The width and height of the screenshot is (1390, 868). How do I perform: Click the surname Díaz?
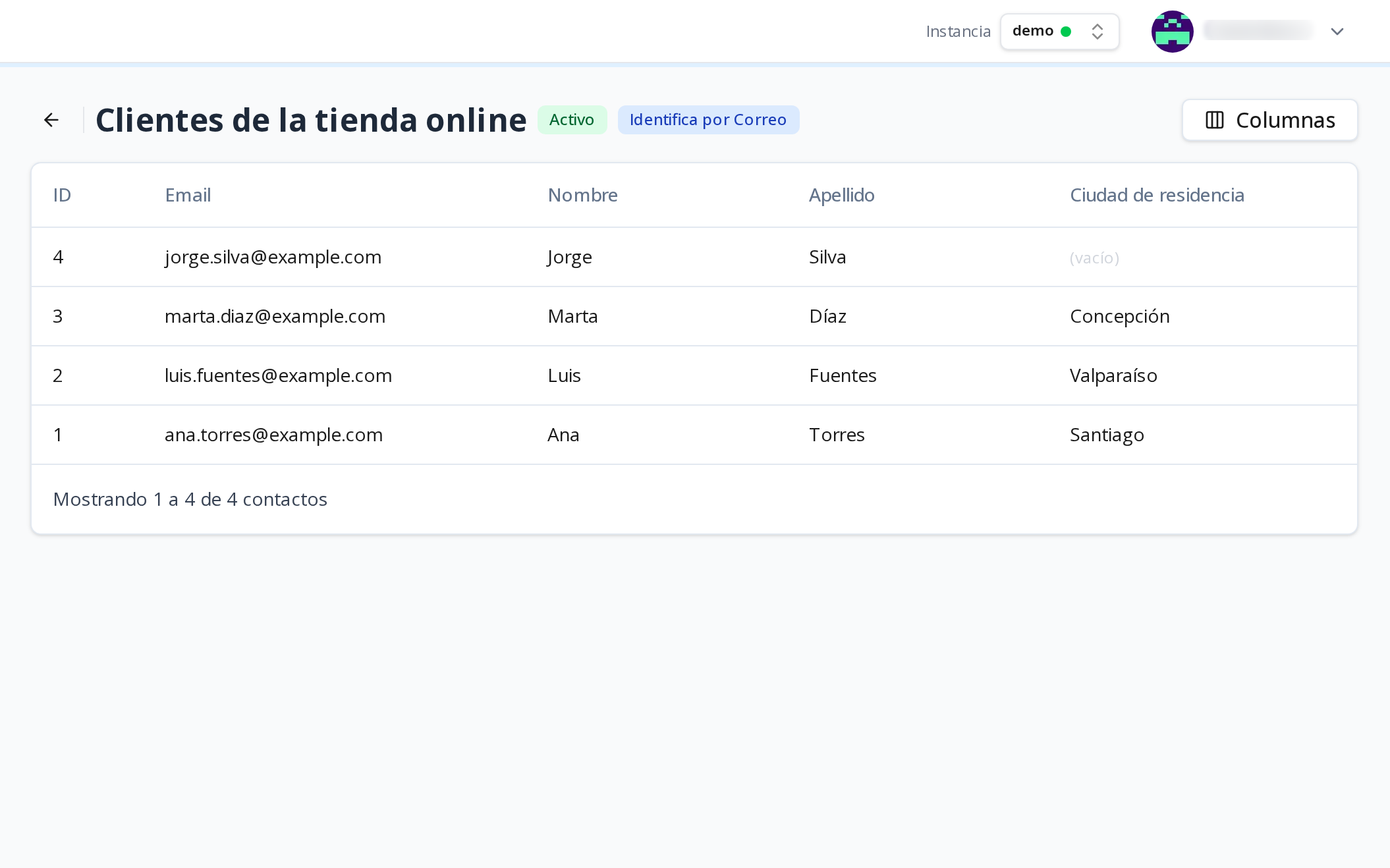[827, 316]
